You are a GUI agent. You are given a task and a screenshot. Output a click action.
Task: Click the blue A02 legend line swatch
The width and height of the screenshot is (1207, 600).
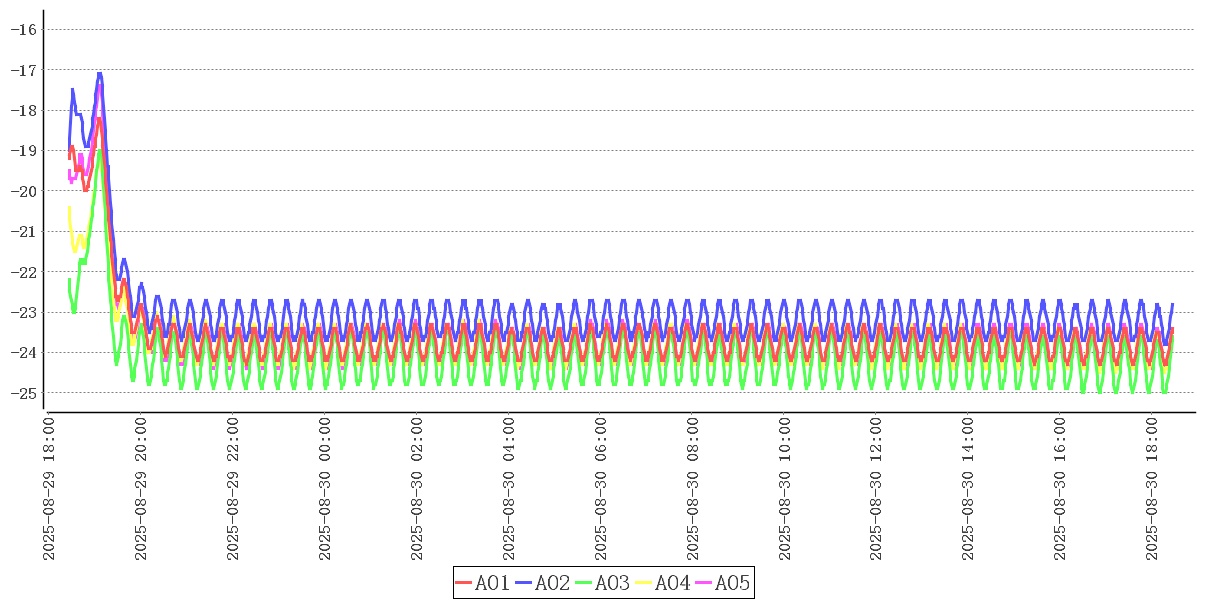coord(524,582)
